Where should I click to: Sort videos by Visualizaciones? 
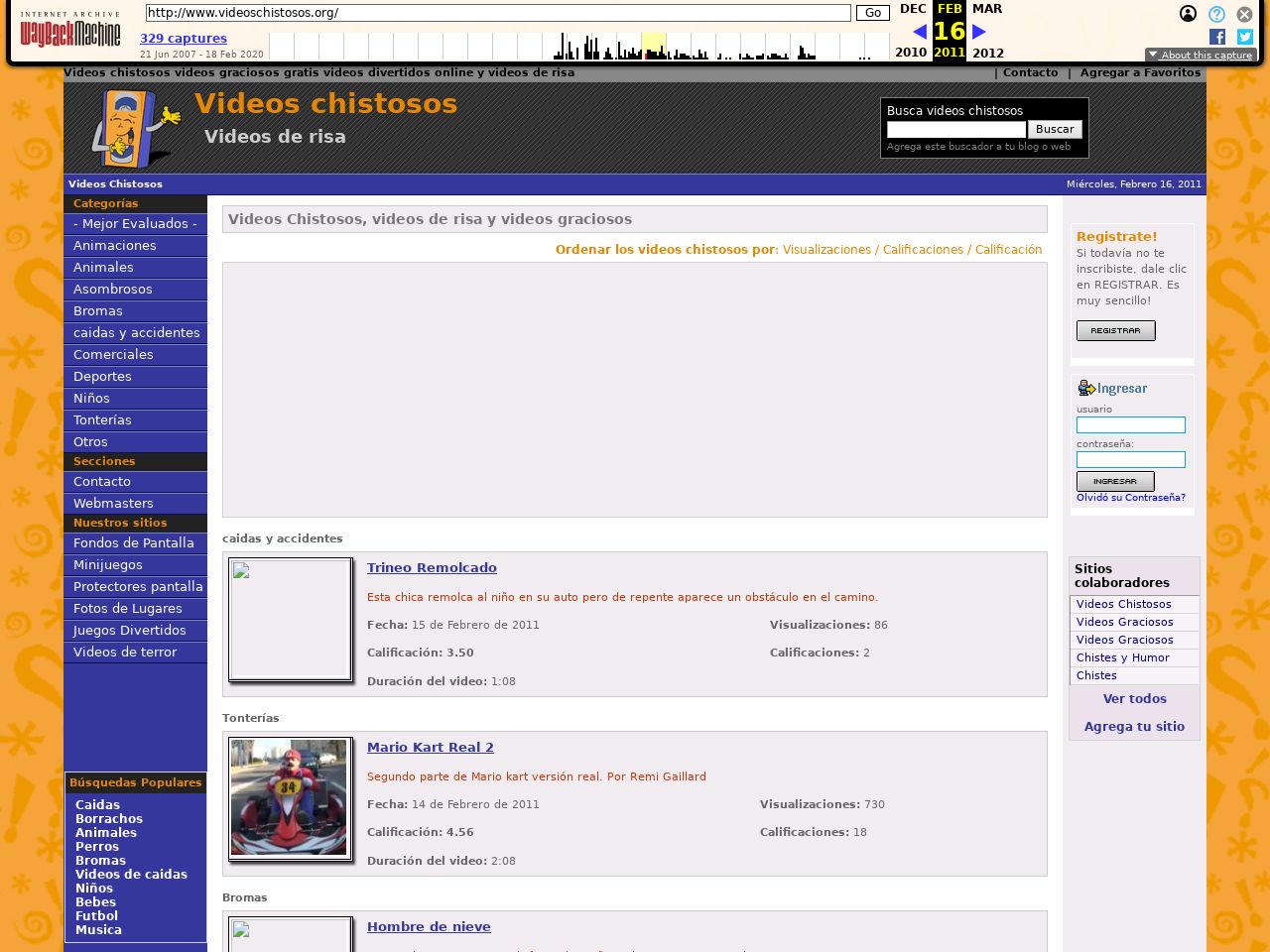coord(826,250)
